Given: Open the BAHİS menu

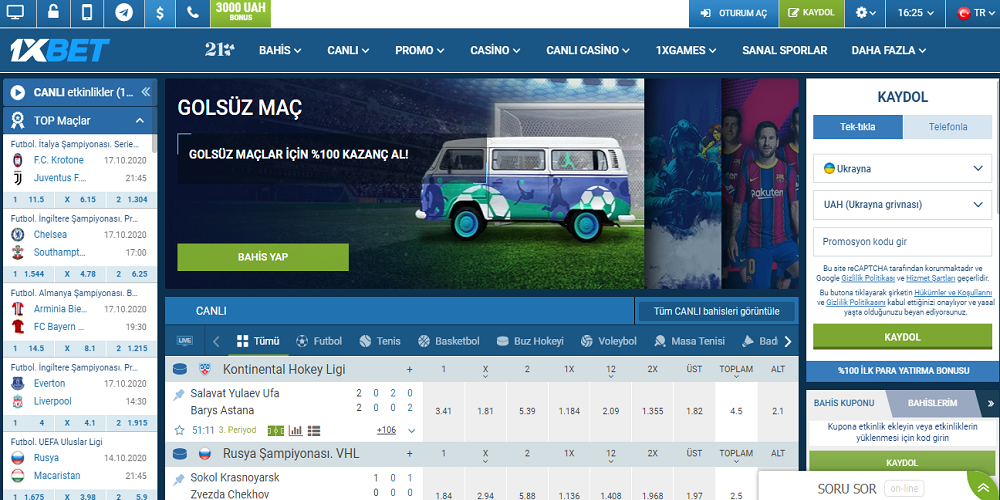Looking at the screenshot, I should 280,50.
